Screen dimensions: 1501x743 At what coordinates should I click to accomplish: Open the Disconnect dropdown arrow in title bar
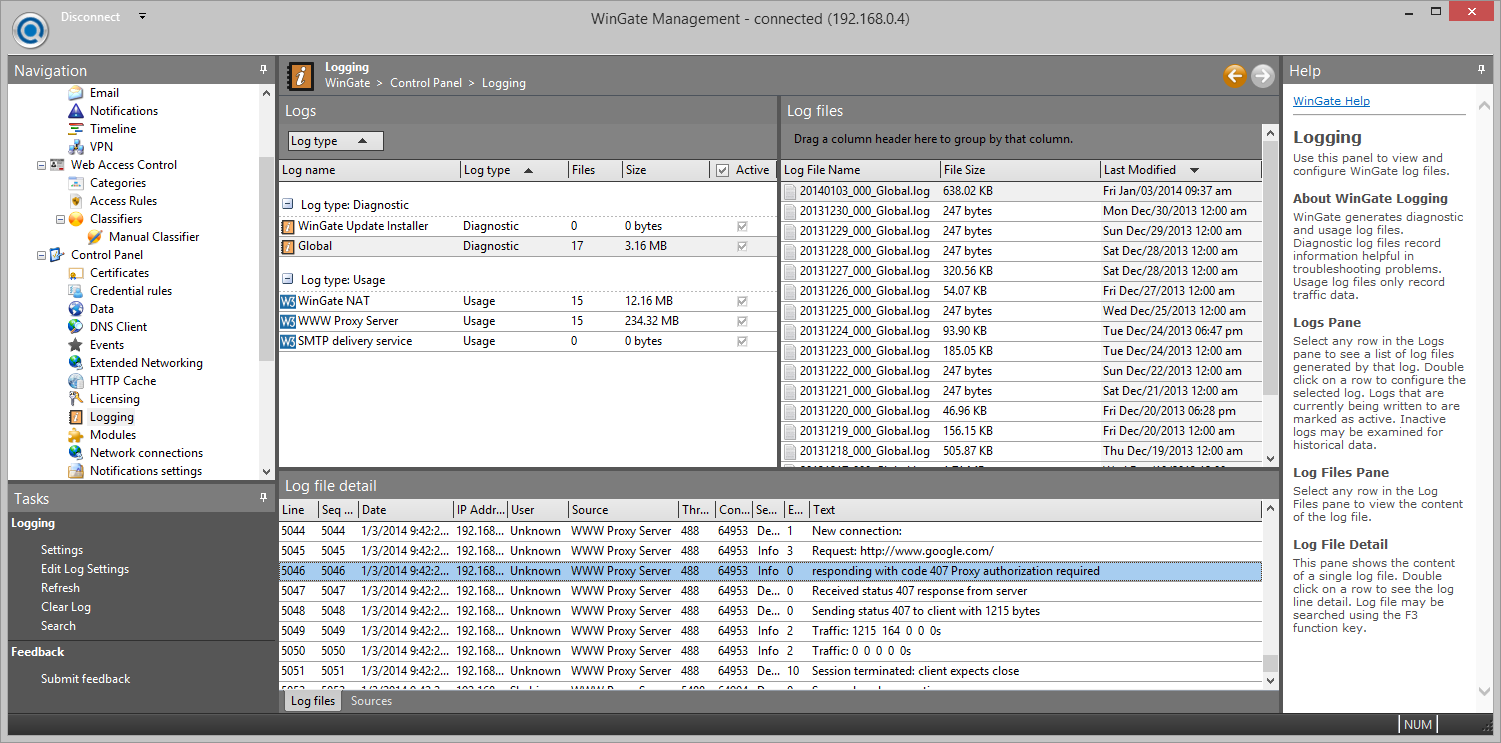(142, 17)
